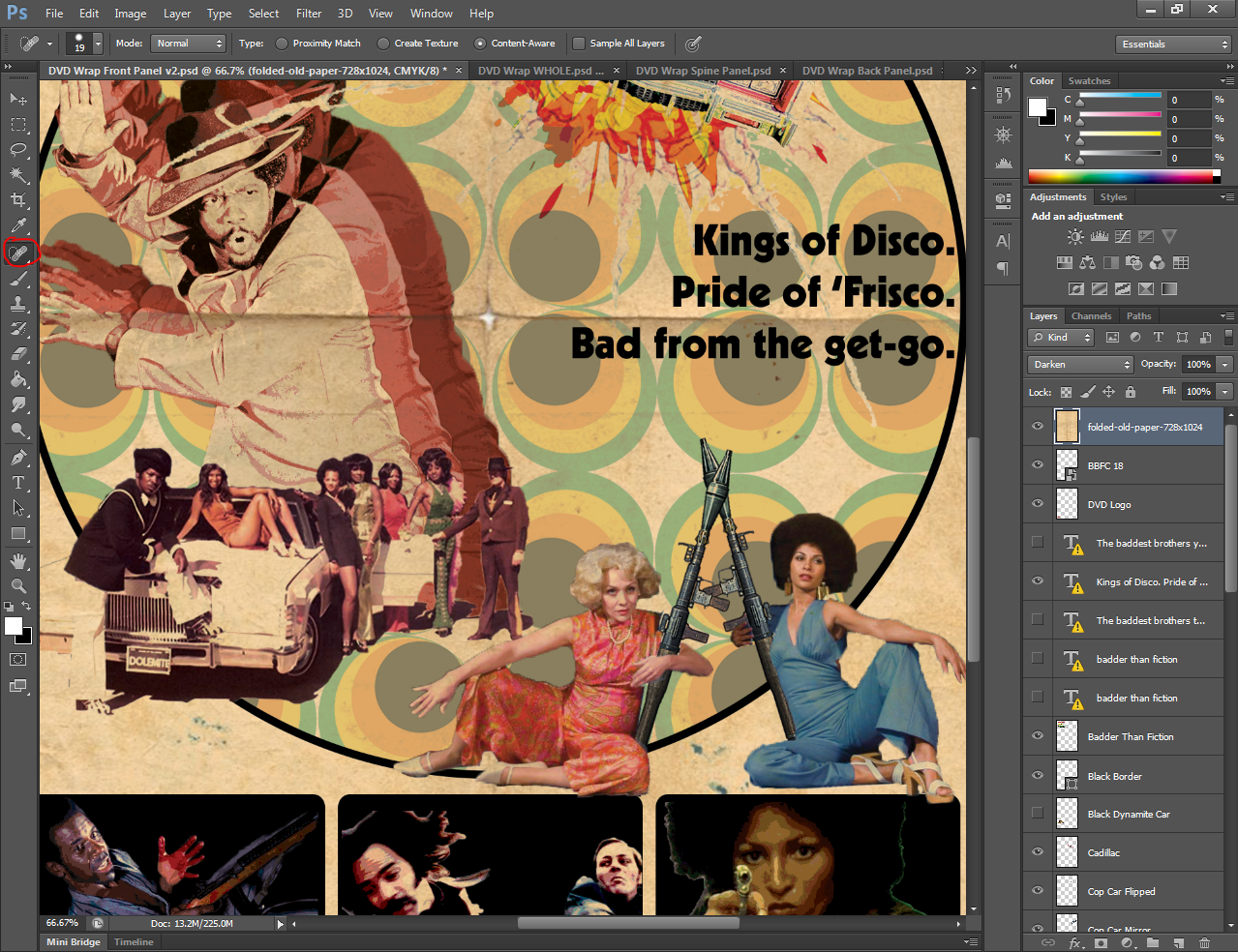
Task: Select the Clone Stamp tool
Action: tap(18, 304)
